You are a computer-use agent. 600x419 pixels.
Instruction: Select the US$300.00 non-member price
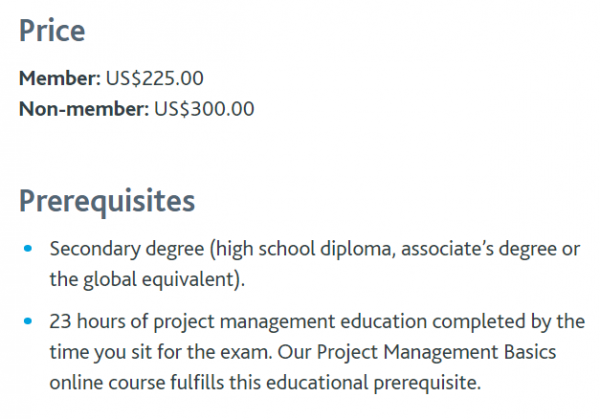[204, 107]
